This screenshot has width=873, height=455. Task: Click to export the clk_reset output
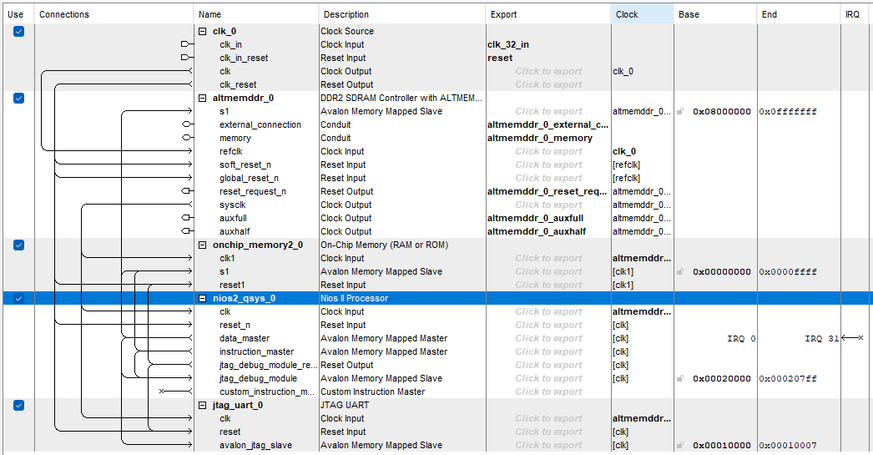[x=548, y=85]
